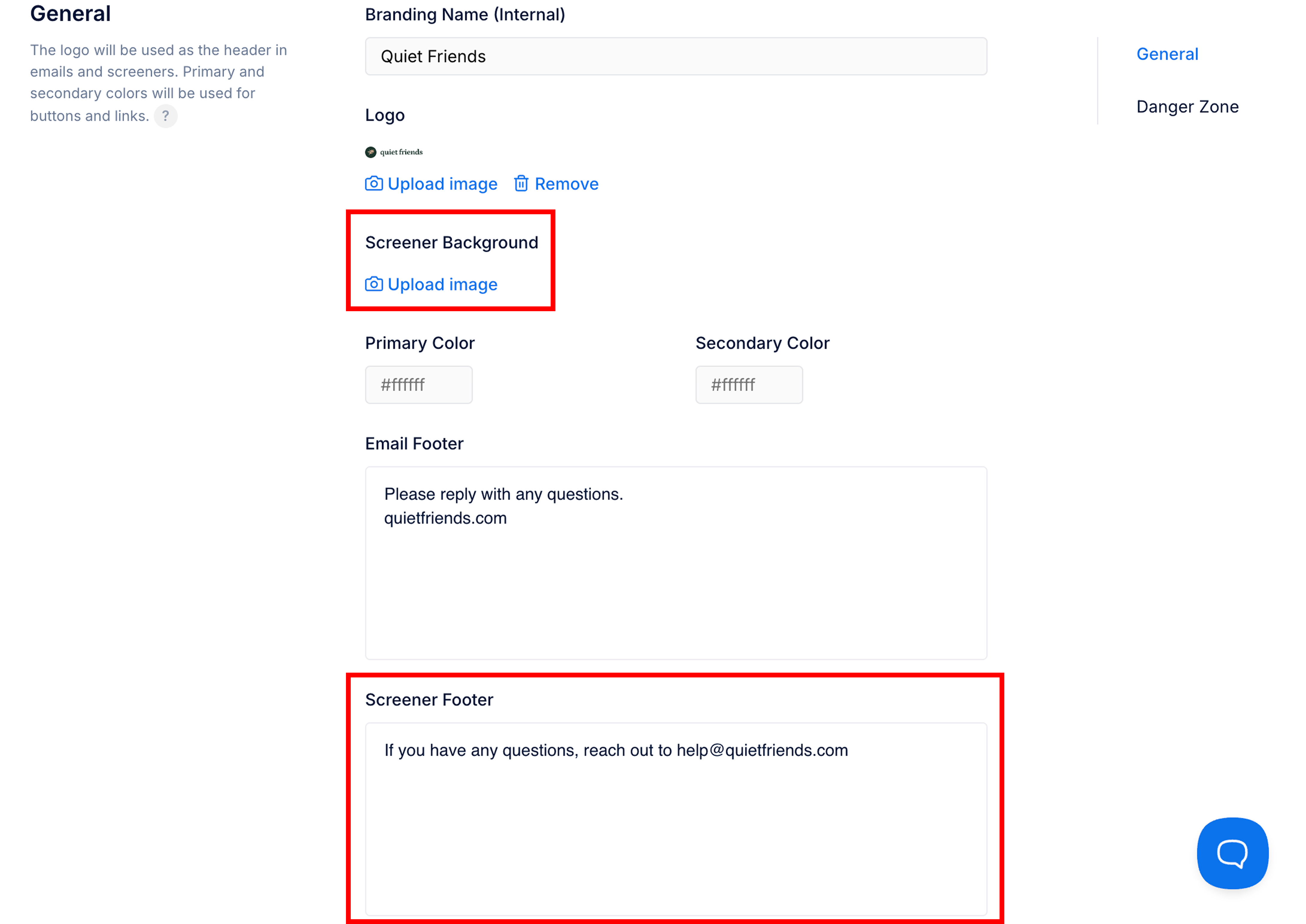The image size is (1306, 924).
Task: Click the Secondary Color hex field
Action: point(749,385)
